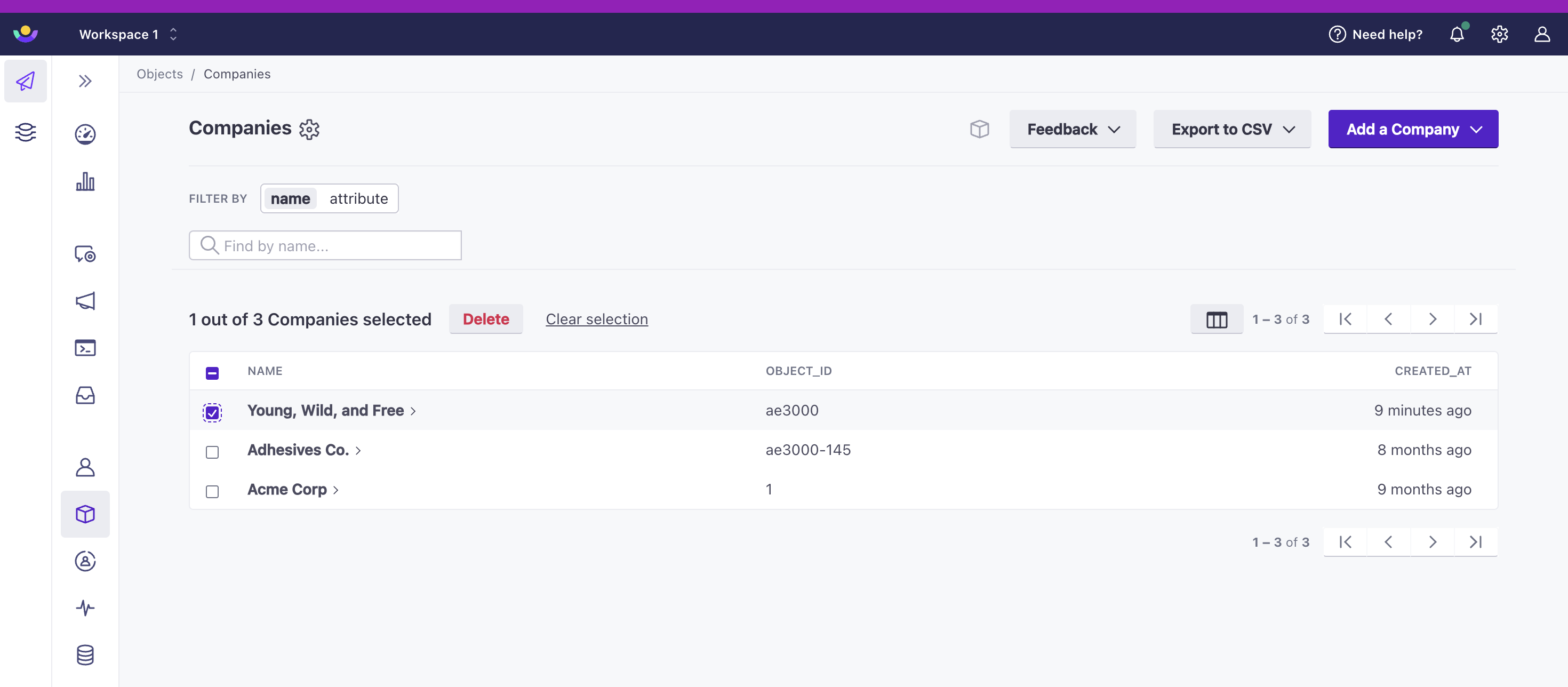
Task: Open the activity pulse icon
Action: (85, 608)
